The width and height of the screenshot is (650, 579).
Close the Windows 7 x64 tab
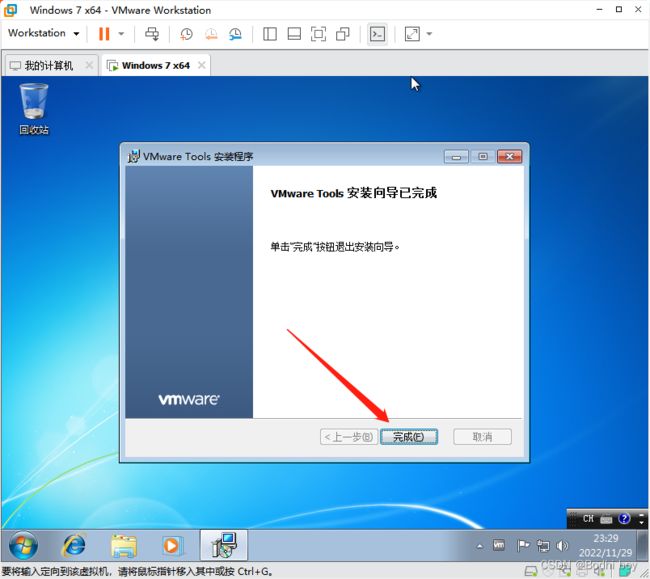201,65
